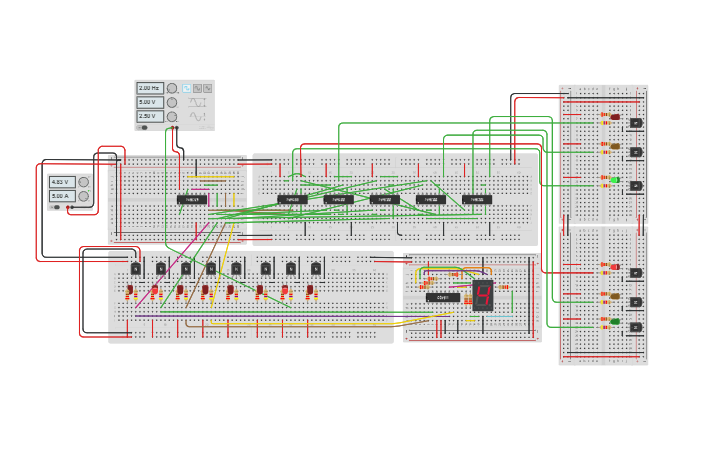Click the 2.50 V offset field
The width and height of the screenshot is (725, 453).
tap(150, 116)
